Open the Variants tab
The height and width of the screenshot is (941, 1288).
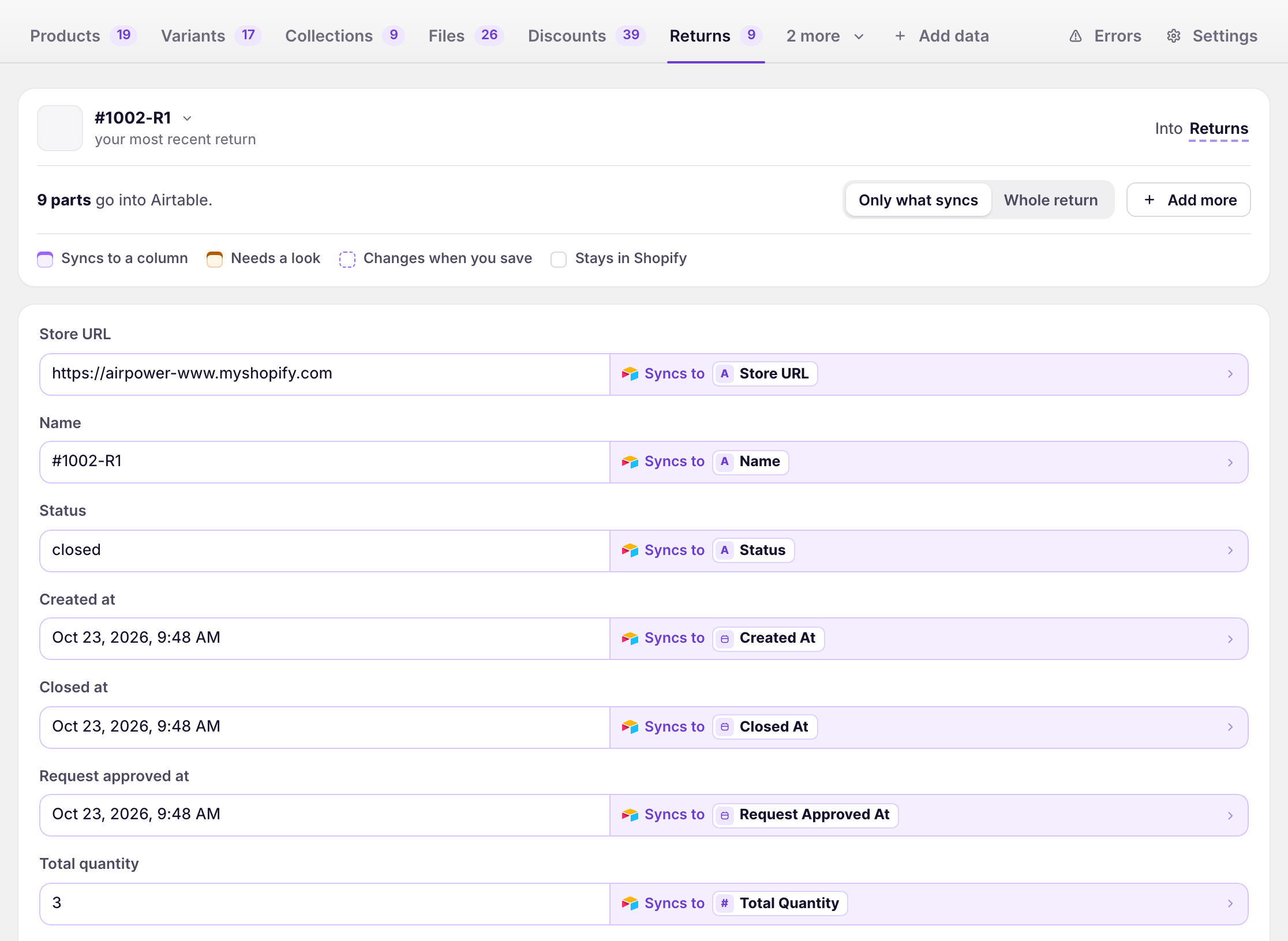click(x=211, y=36)
